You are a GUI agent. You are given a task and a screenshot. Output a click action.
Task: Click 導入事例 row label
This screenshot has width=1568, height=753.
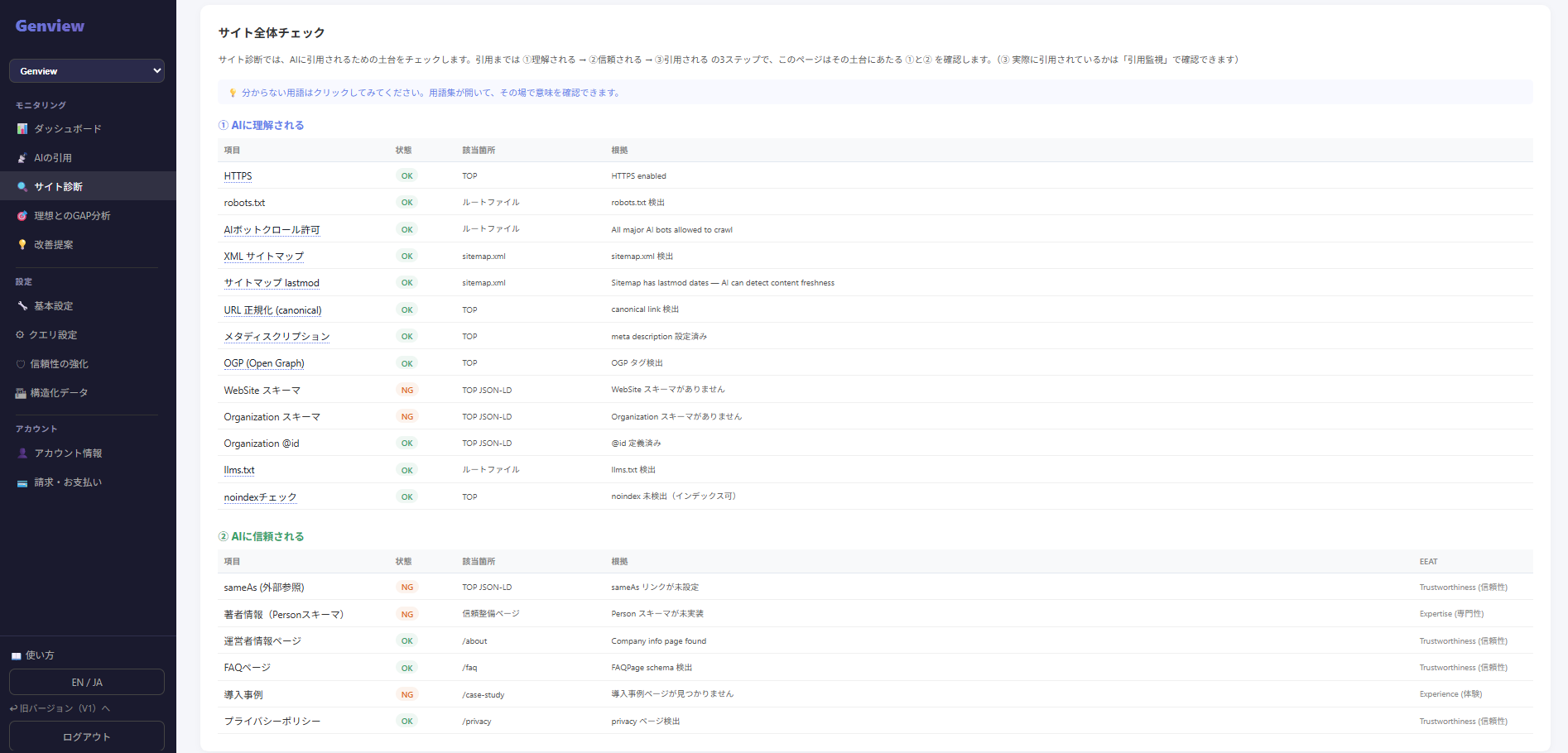(x=243, y=695)
